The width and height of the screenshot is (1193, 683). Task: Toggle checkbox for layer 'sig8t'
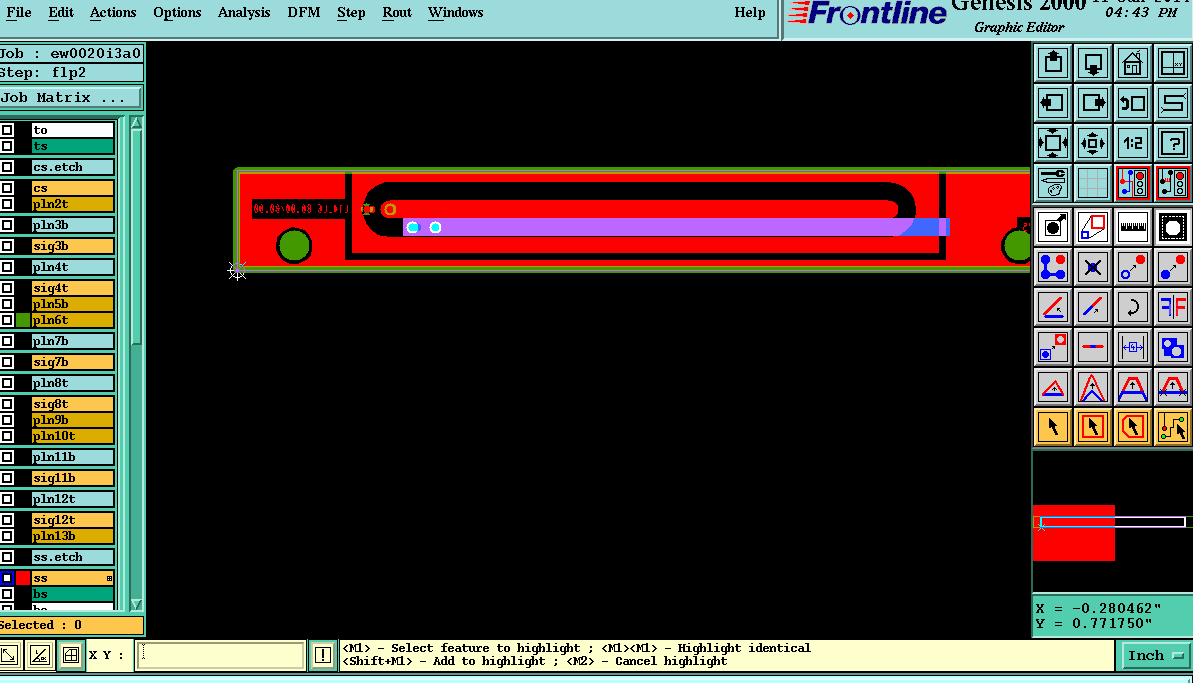(x=8, y=404)
